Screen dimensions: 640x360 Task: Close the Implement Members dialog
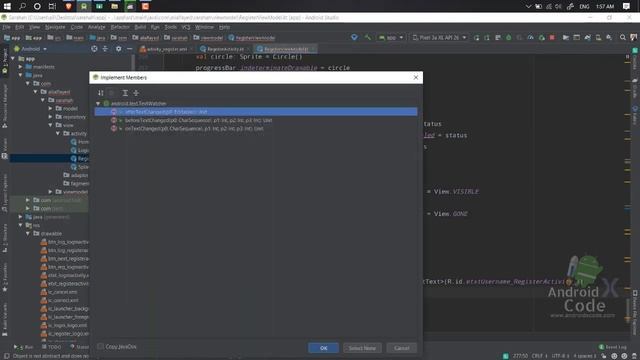(x=416, y=77)
